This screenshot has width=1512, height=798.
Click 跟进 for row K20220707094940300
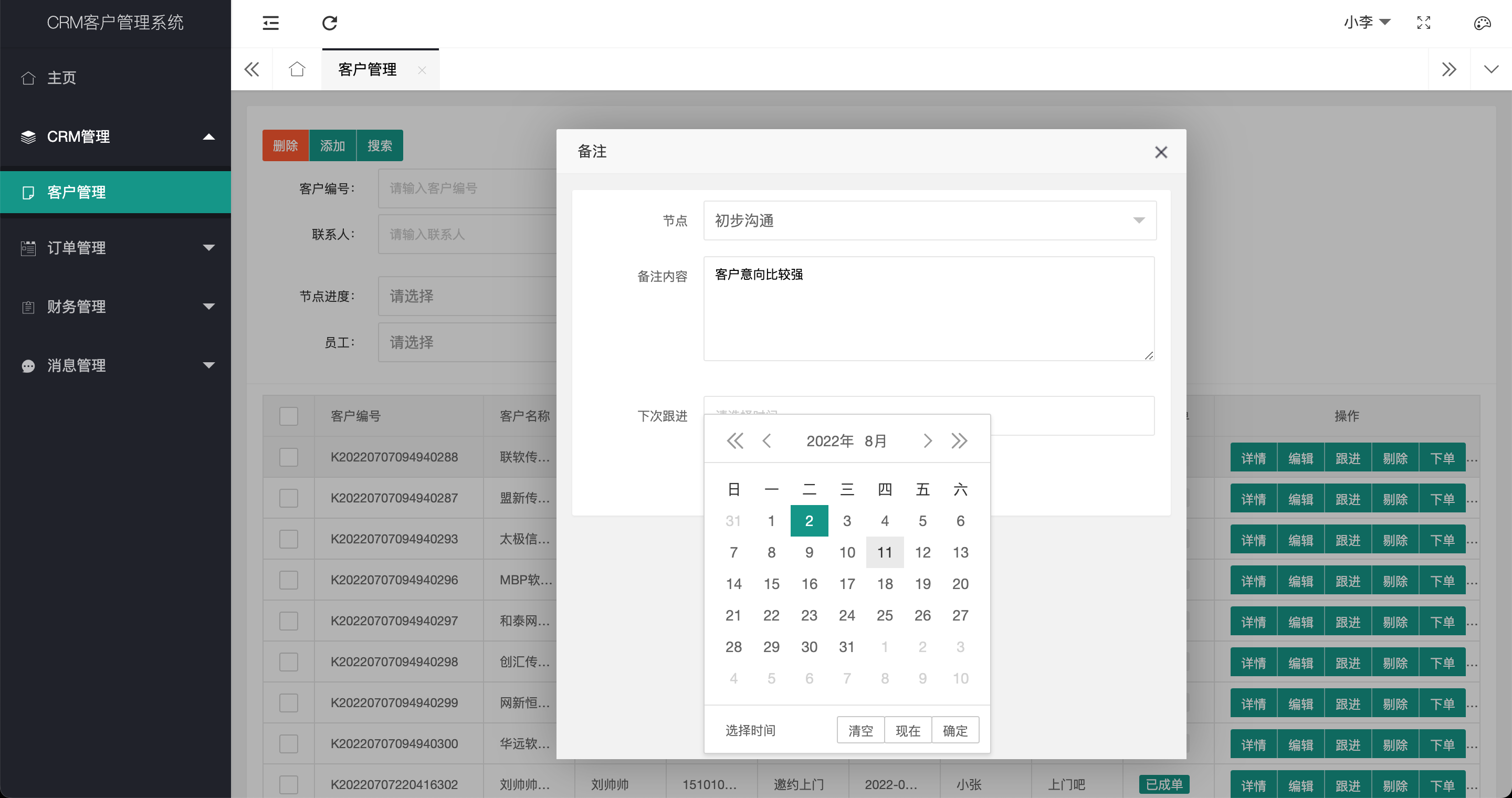click(x=1348, y=744)
